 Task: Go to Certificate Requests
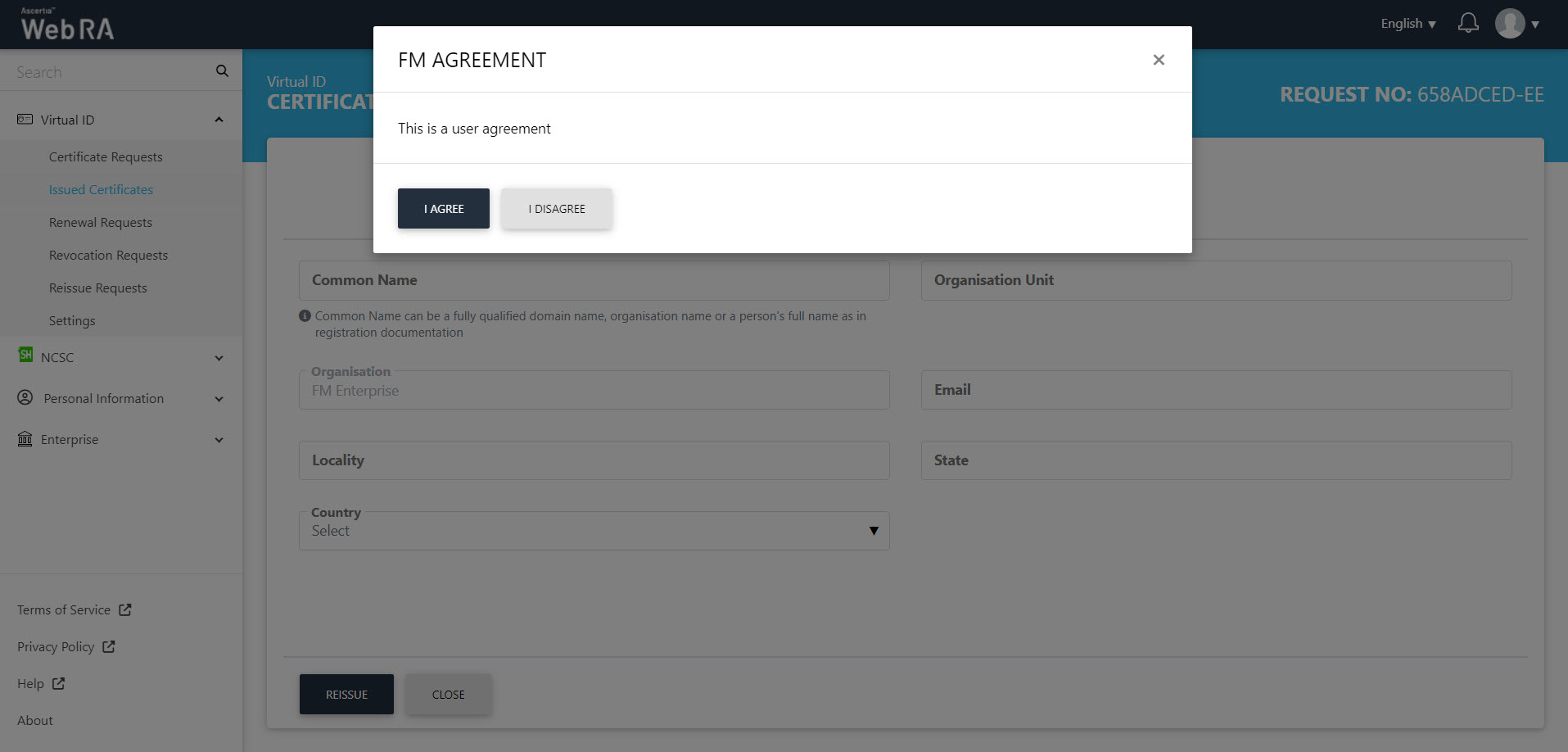point(106,156)
